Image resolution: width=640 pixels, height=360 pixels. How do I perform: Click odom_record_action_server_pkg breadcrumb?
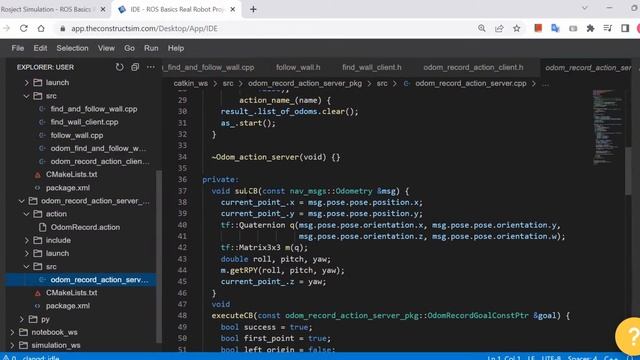305,83
